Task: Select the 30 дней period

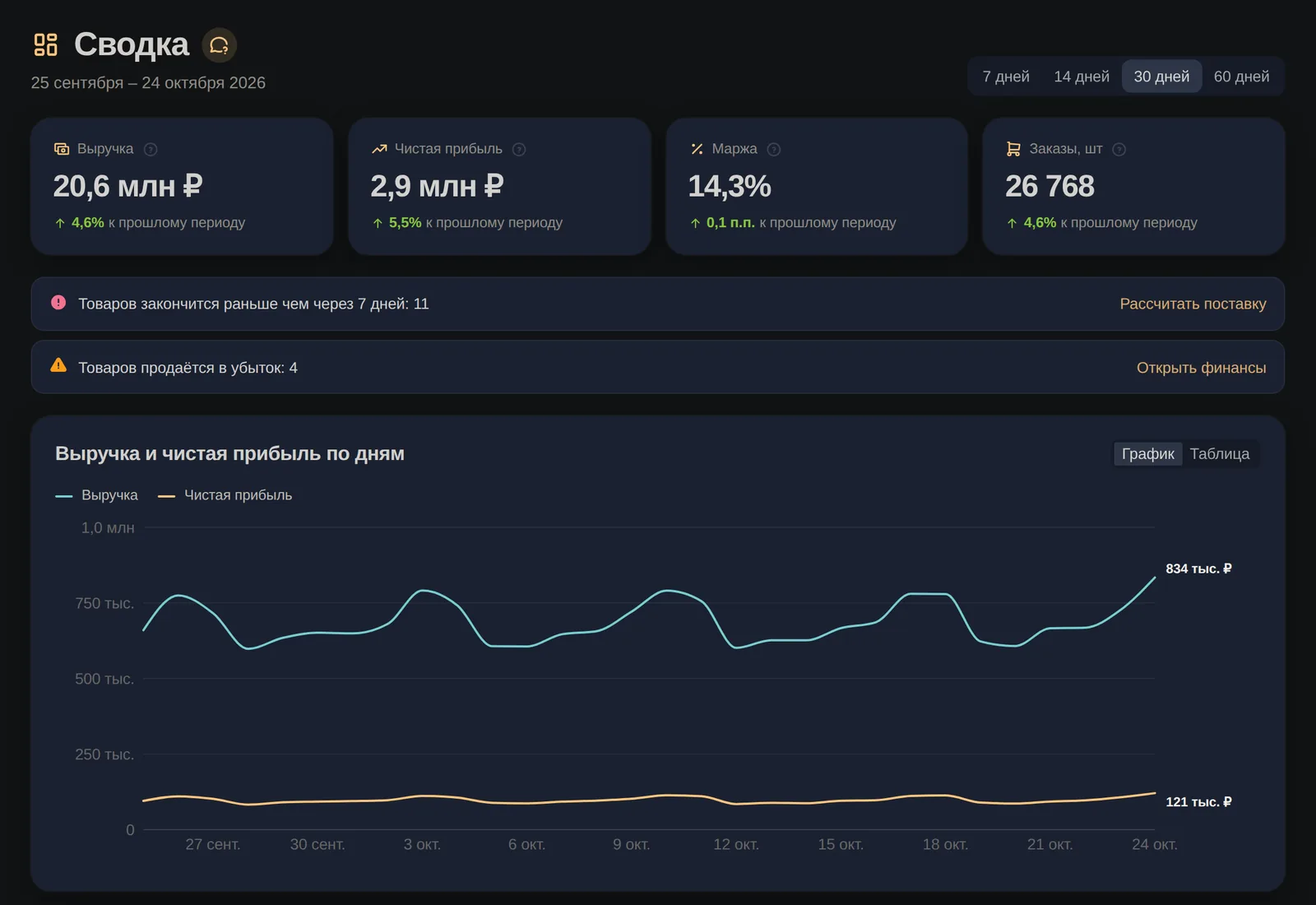Action: (x=1161, y=77)
